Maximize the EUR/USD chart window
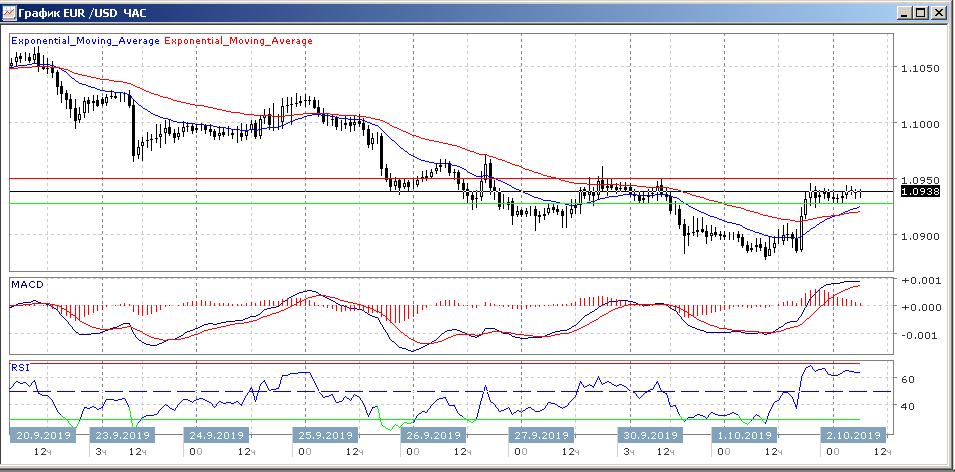Screen dimensions: 955x472 click(922, 13)
